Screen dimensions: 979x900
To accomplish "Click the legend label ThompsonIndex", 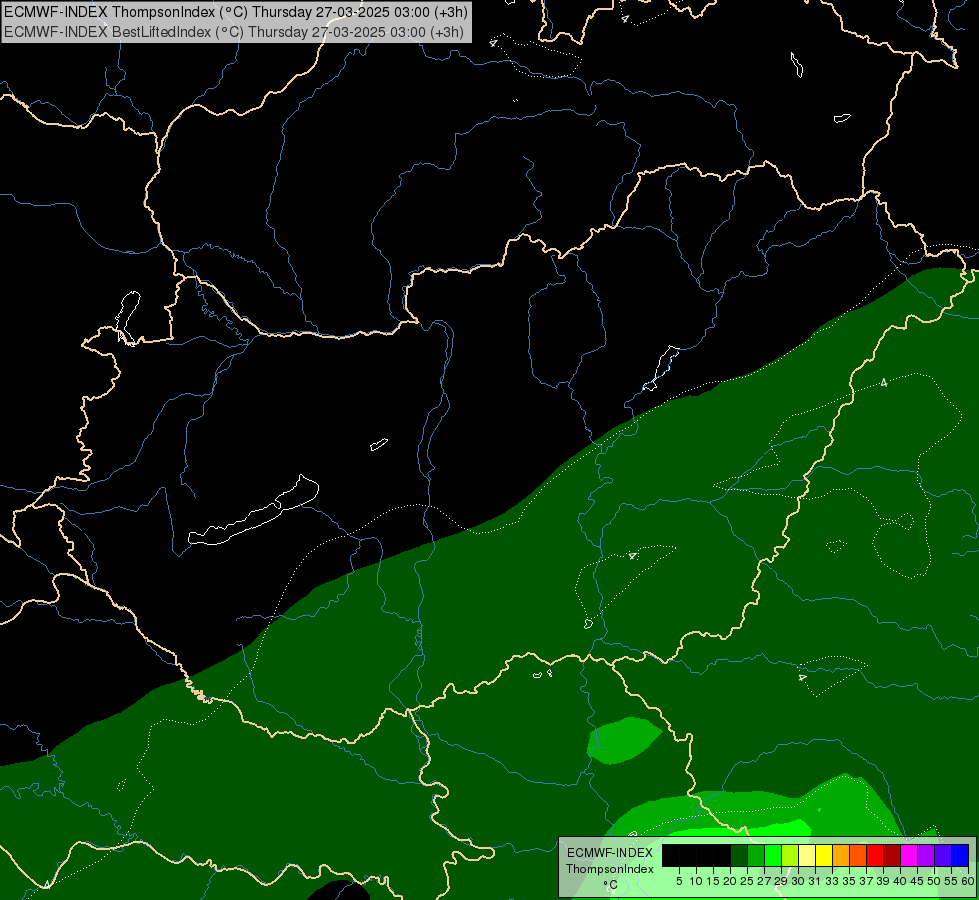I will coord(609,869).
